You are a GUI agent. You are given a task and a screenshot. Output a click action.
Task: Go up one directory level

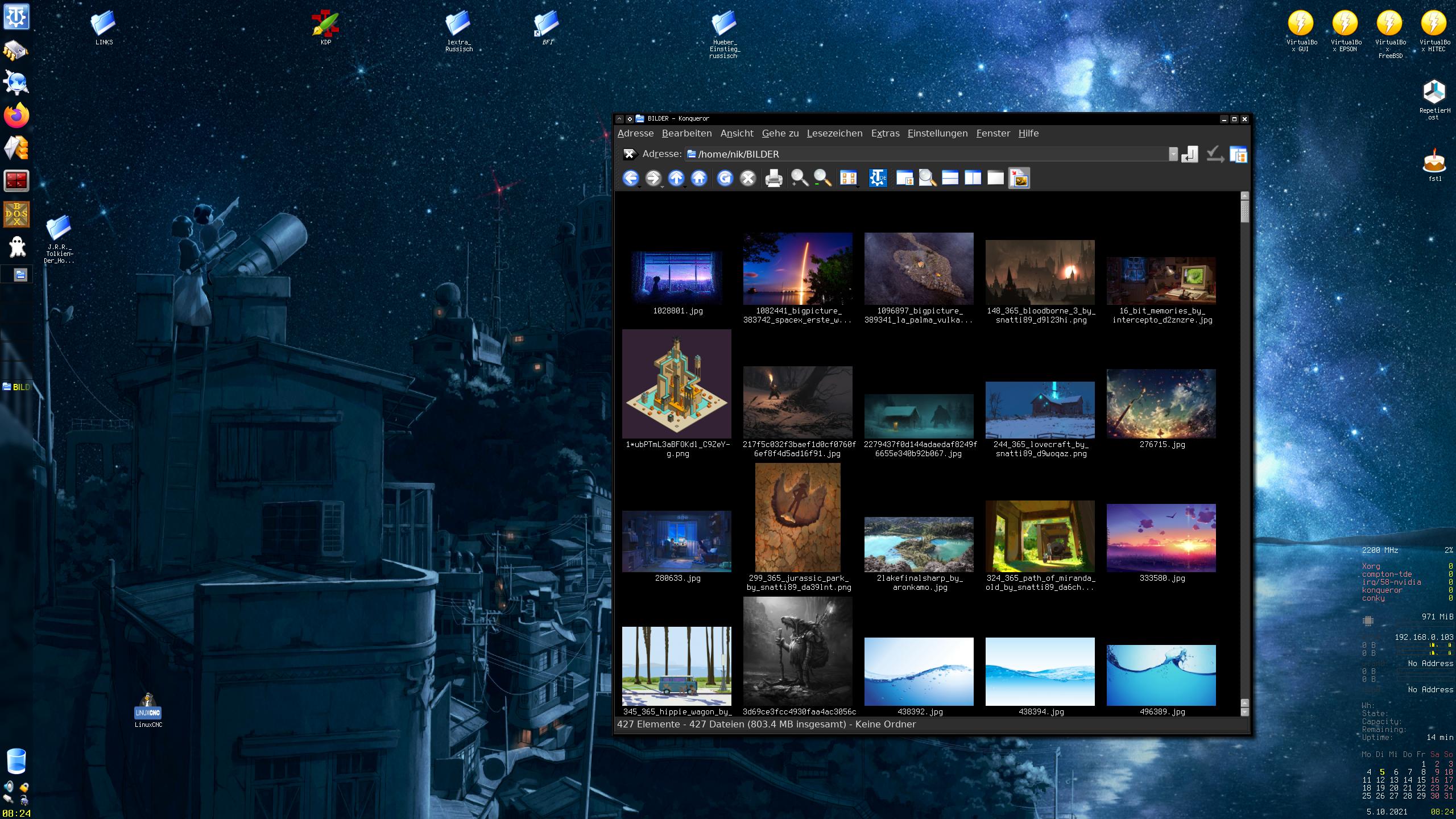(676, 178)
